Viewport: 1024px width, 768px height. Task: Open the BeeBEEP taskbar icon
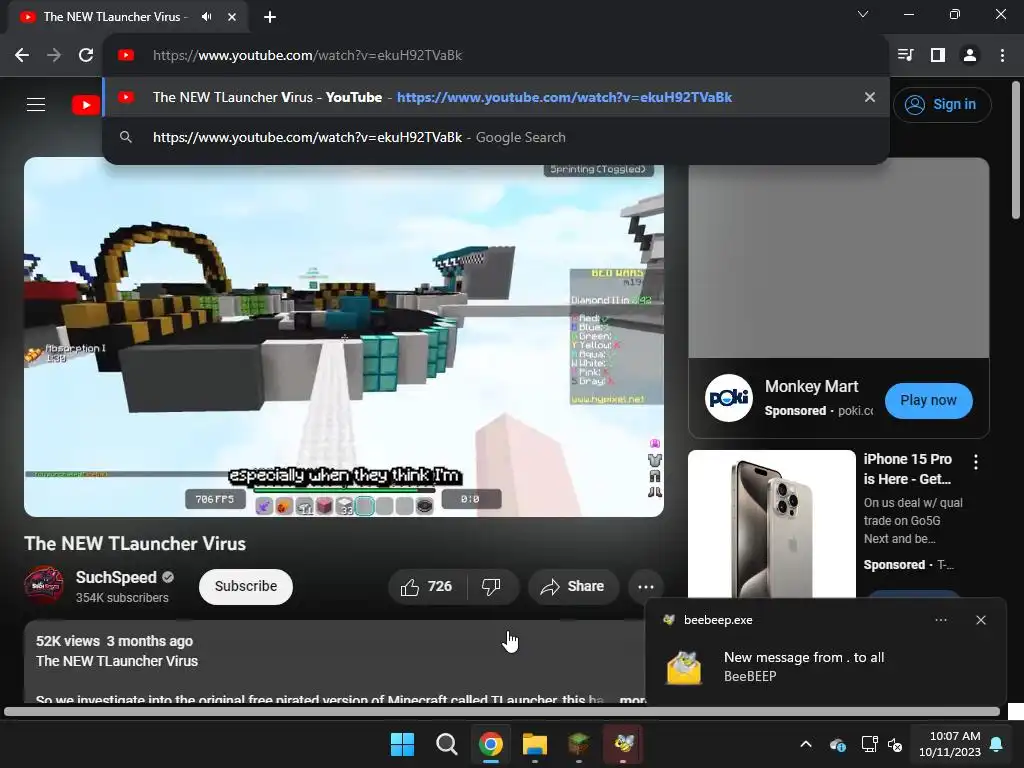coord(623,744)
